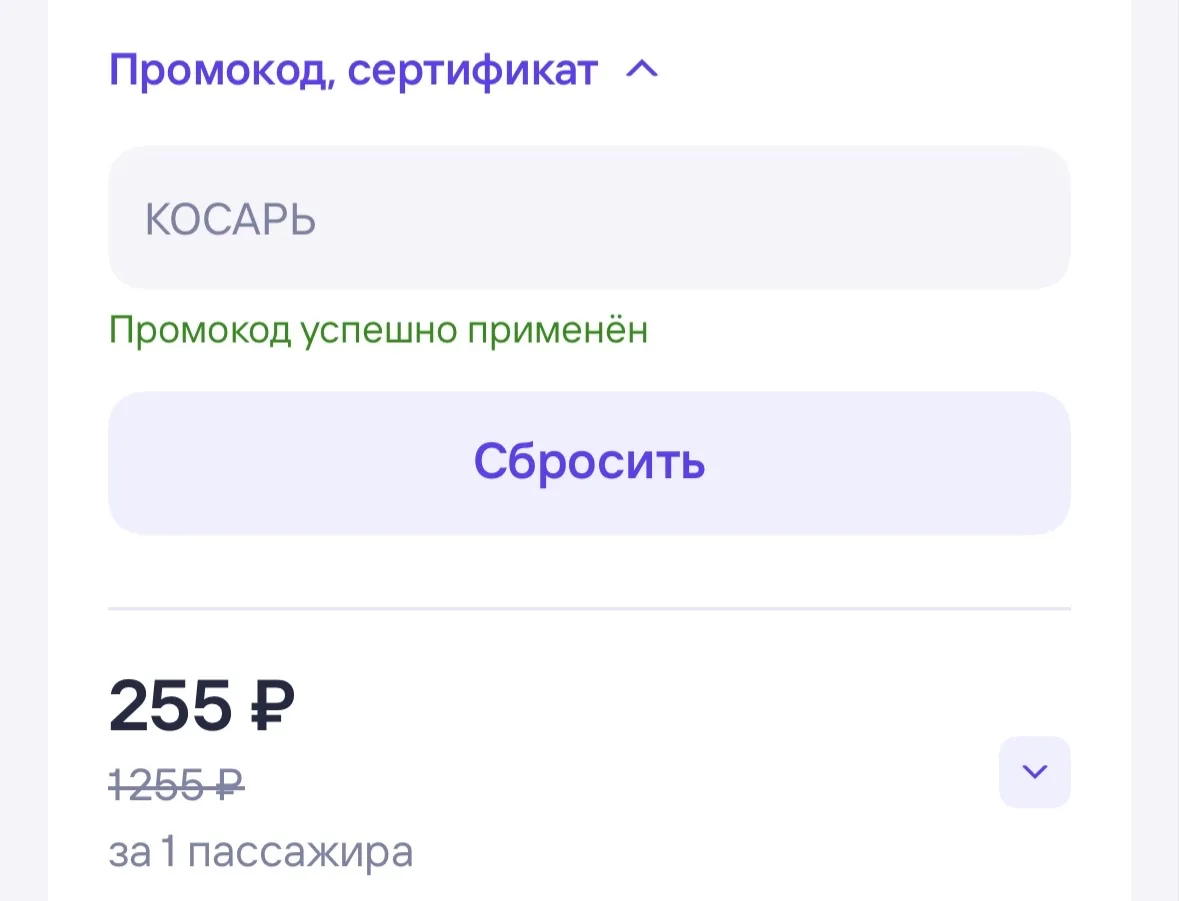Screen dimensions: 1179x901
Task: Reset the applied promo code via Сбросить
Action: click(x=589, y=463)
